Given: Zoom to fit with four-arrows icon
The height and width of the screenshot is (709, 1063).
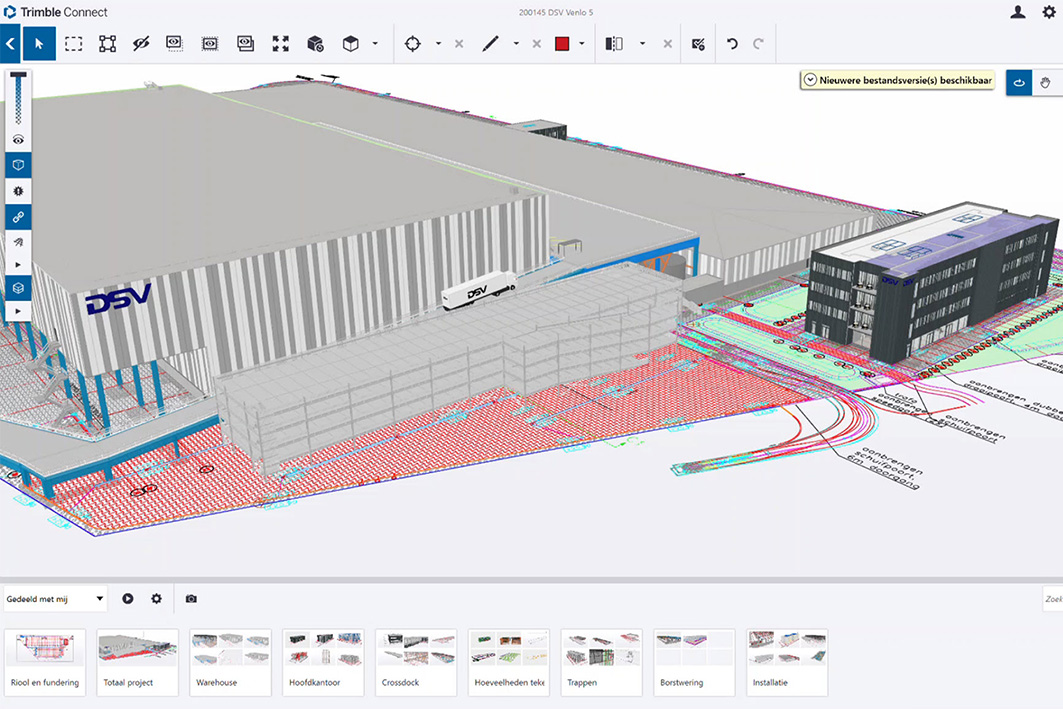Looking at the screenshot, I should coord(281,44).
